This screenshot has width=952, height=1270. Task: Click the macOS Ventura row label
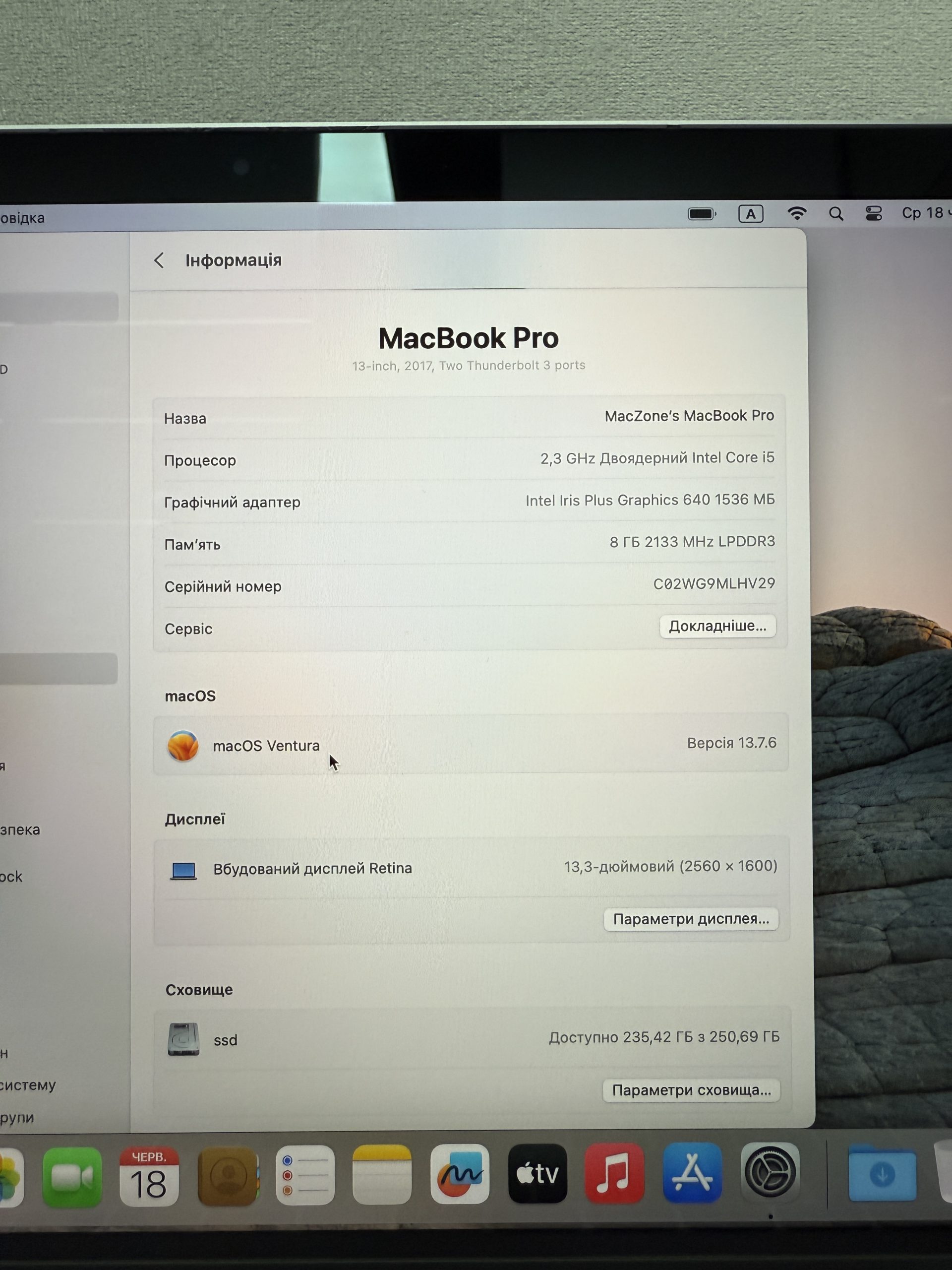(x=266, y=745)
